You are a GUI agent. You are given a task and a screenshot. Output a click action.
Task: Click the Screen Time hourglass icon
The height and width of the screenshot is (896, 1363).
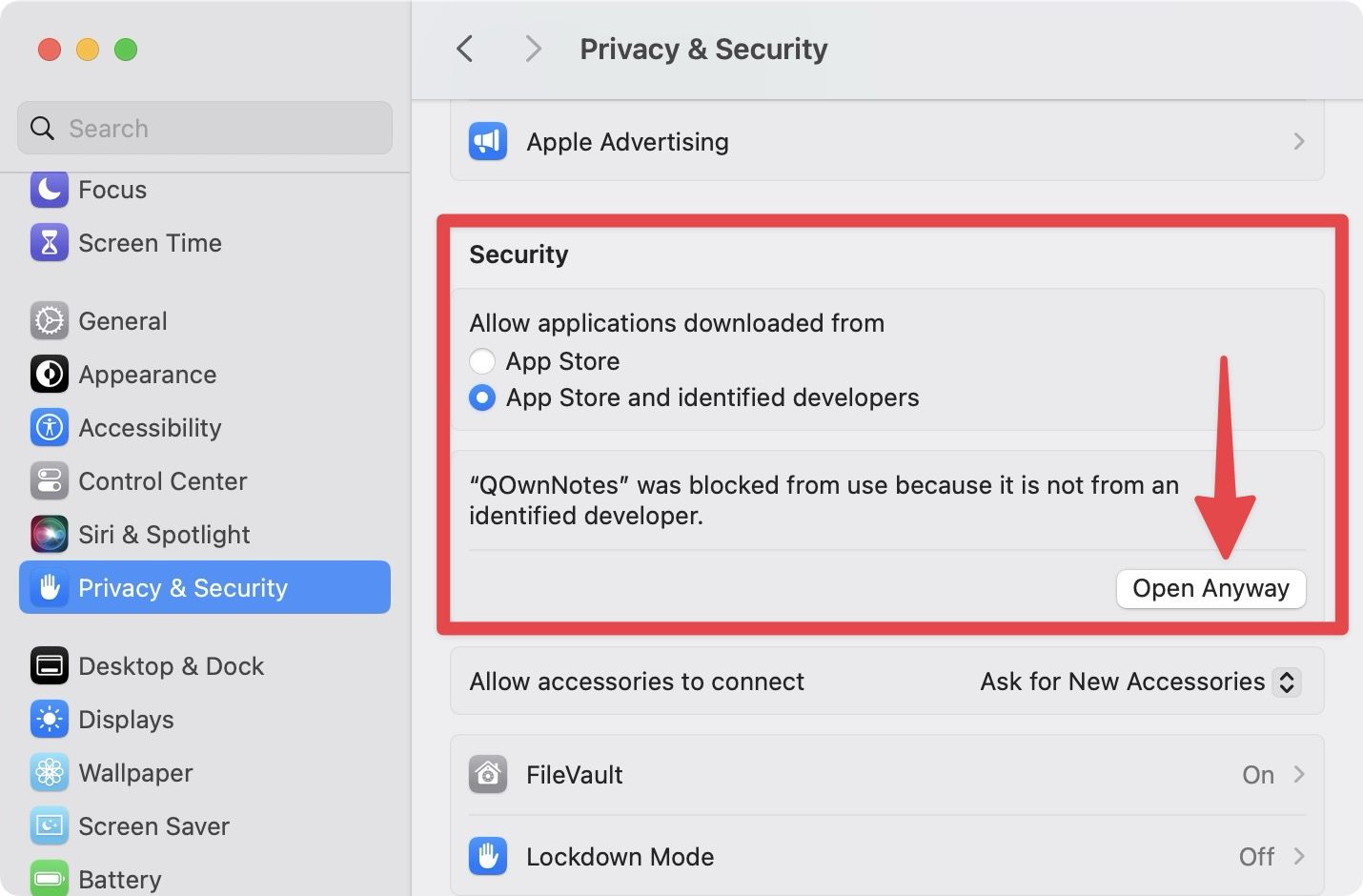(49, 243)
